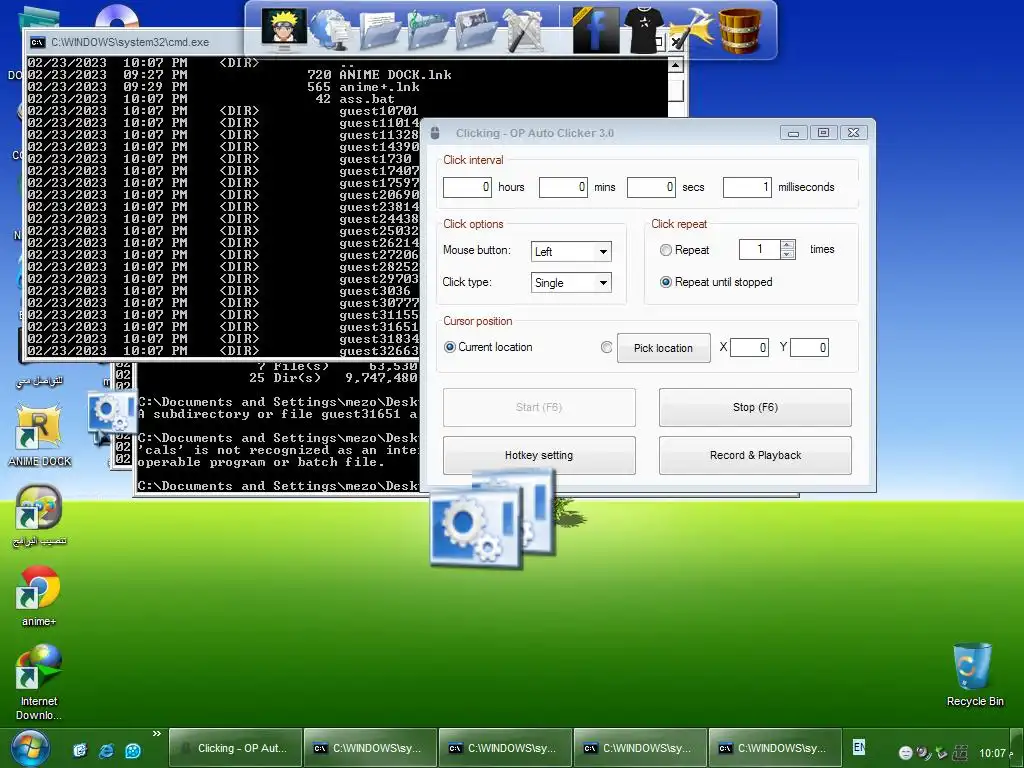1024x768 pixels.
Task: Click the Stop (F6) button
Action: pyautogui.click(x=755, y=408)
